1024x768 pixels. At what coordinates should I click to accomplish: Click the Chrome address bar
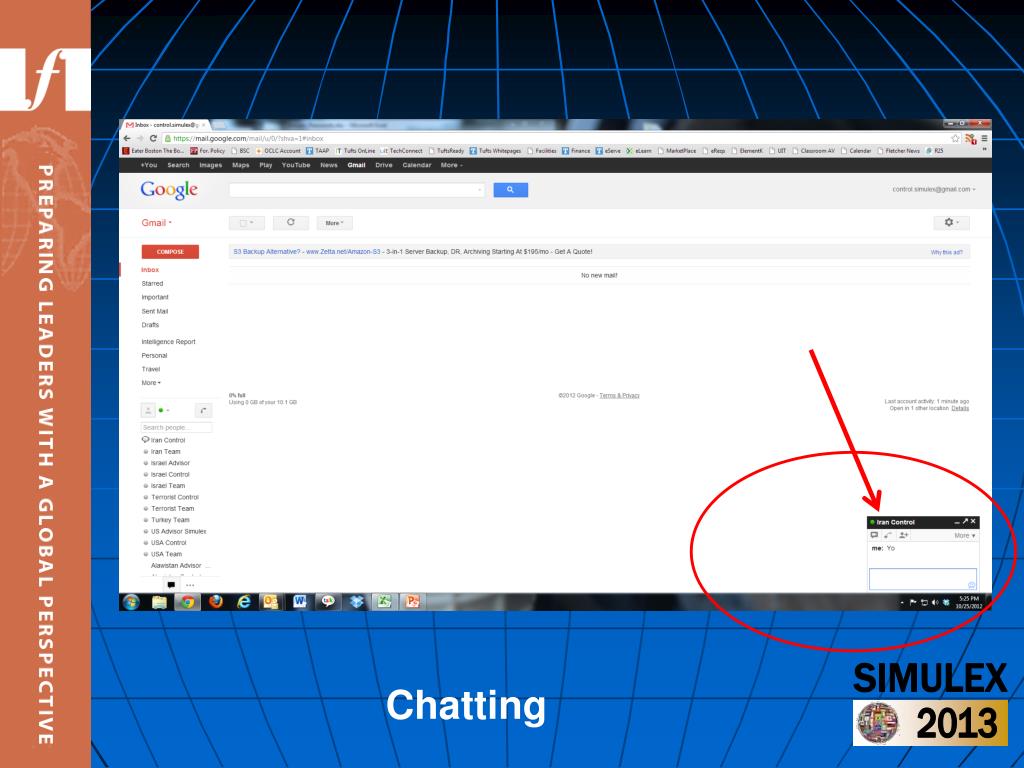tap(555, 138)
